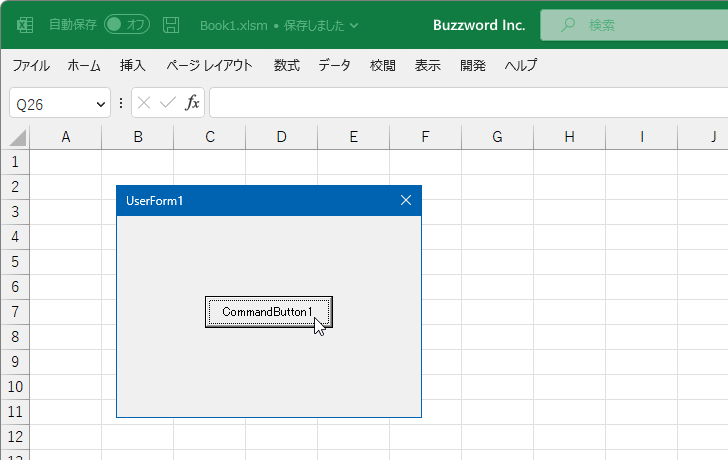Image resolution: width=728 pixels, height=460 pixels.
Task: Select row 12 header
Action: 15,436
